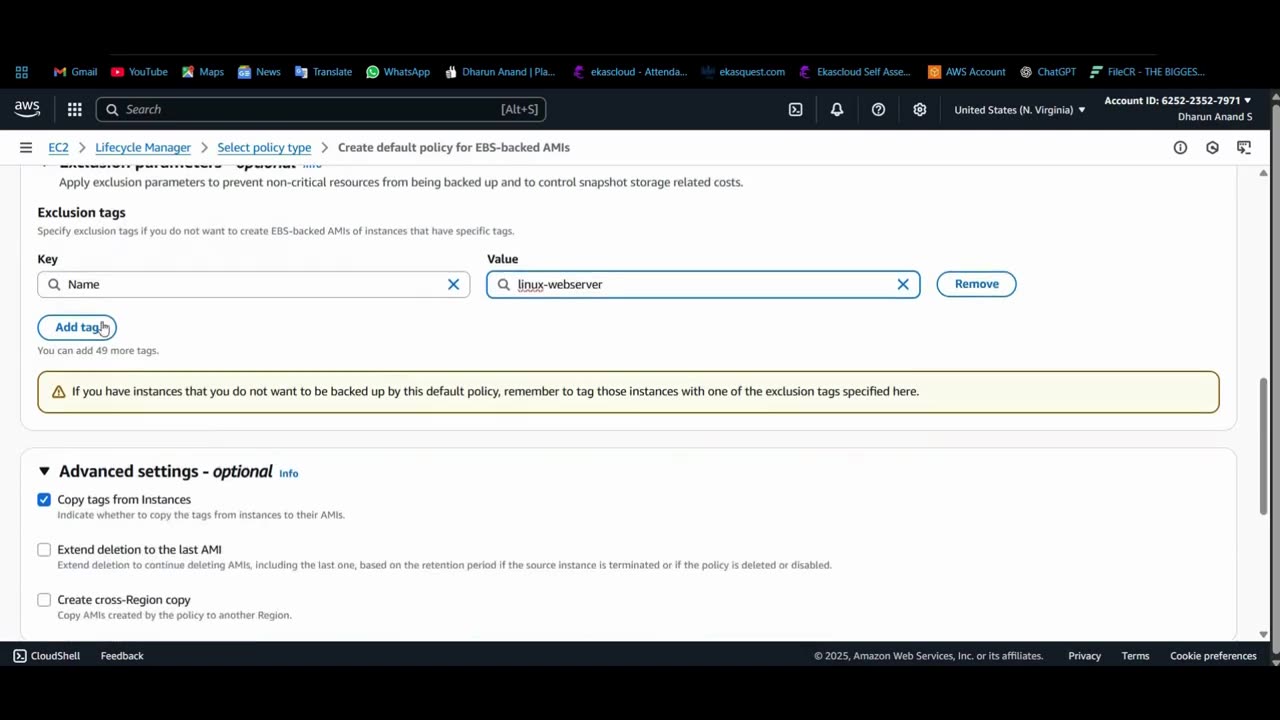Image resolution: width=1280 pixels, height=720 pixels.
Task: Collapse the Advanced settings section
Action: (44, 471)
